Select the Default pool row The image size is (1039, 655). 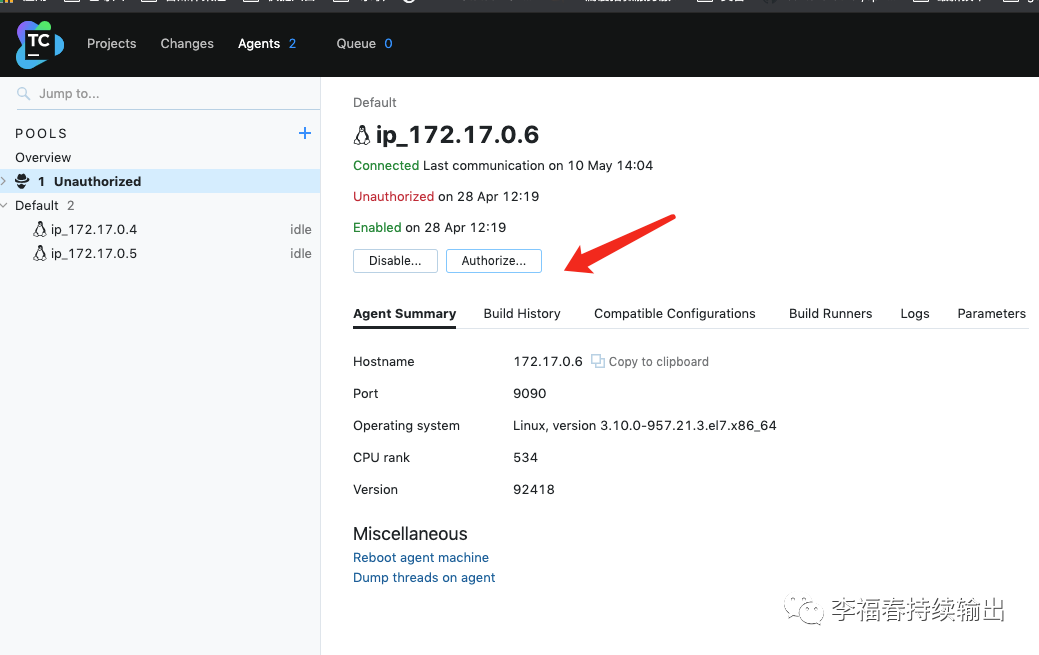coord(160,206)
